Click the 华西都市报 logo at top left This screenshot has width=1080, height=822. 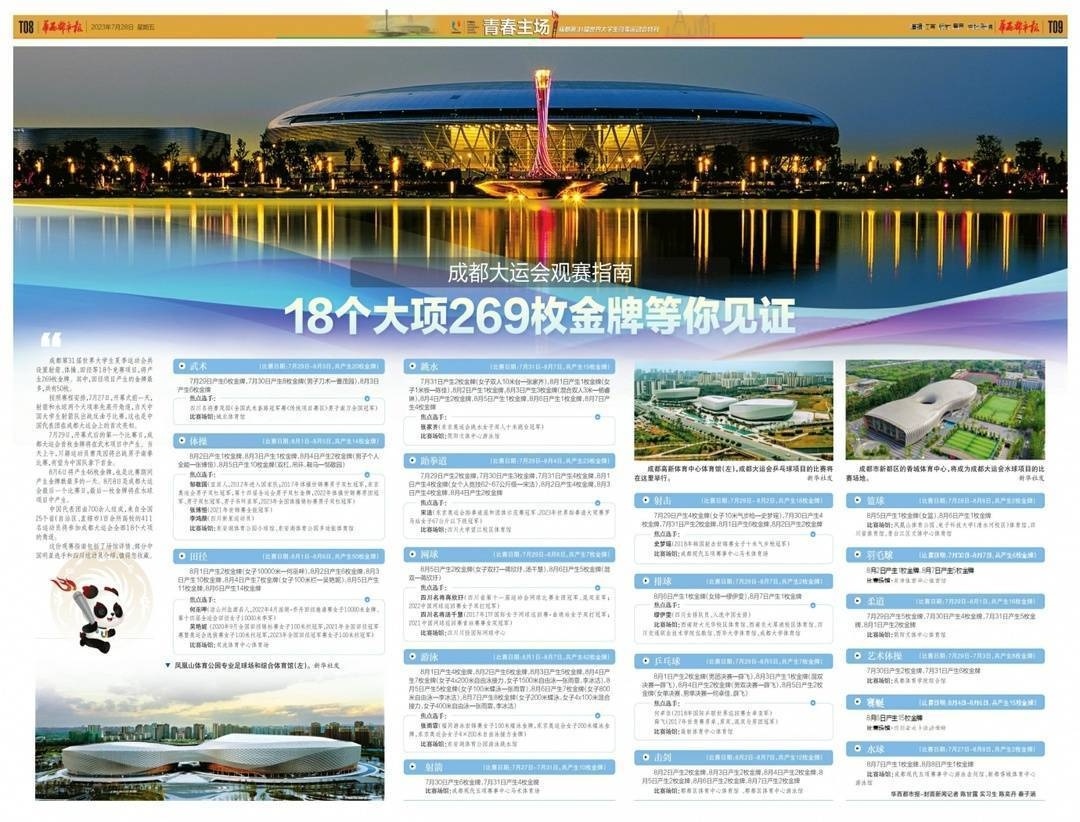(x=61, y=27)
